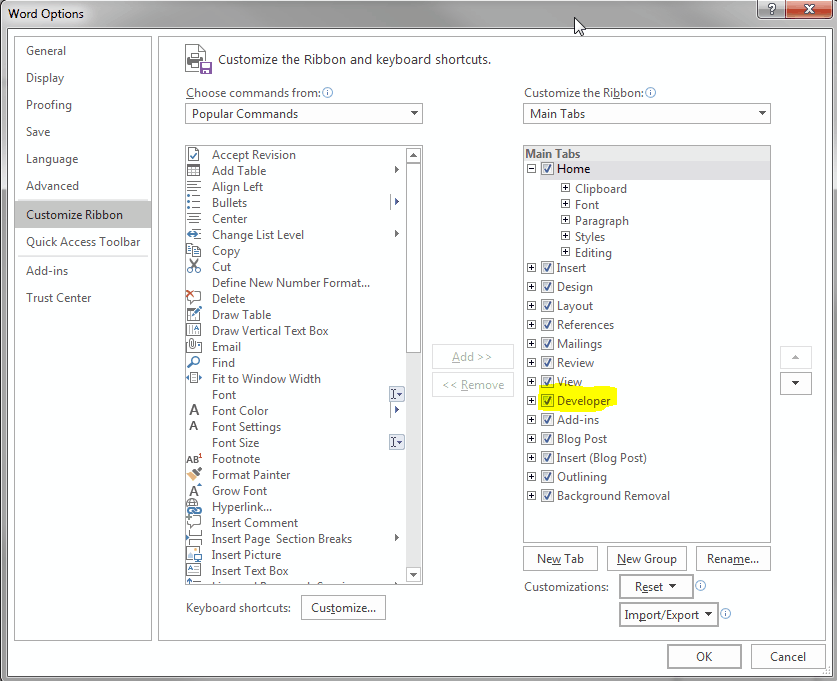837x681 pixels.
Task: Open the Import/Export dropdown
Action: click(x=668, y=615)
